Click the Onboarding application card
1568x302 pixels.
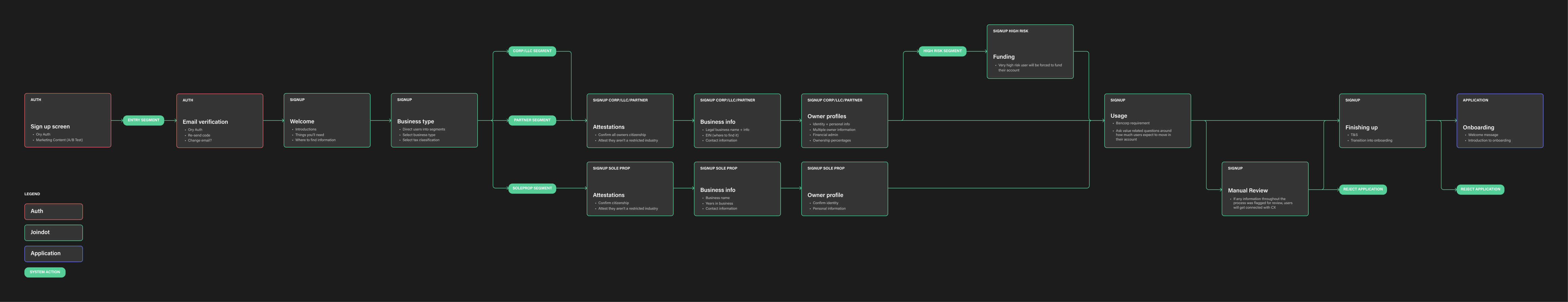(1500, 121)
